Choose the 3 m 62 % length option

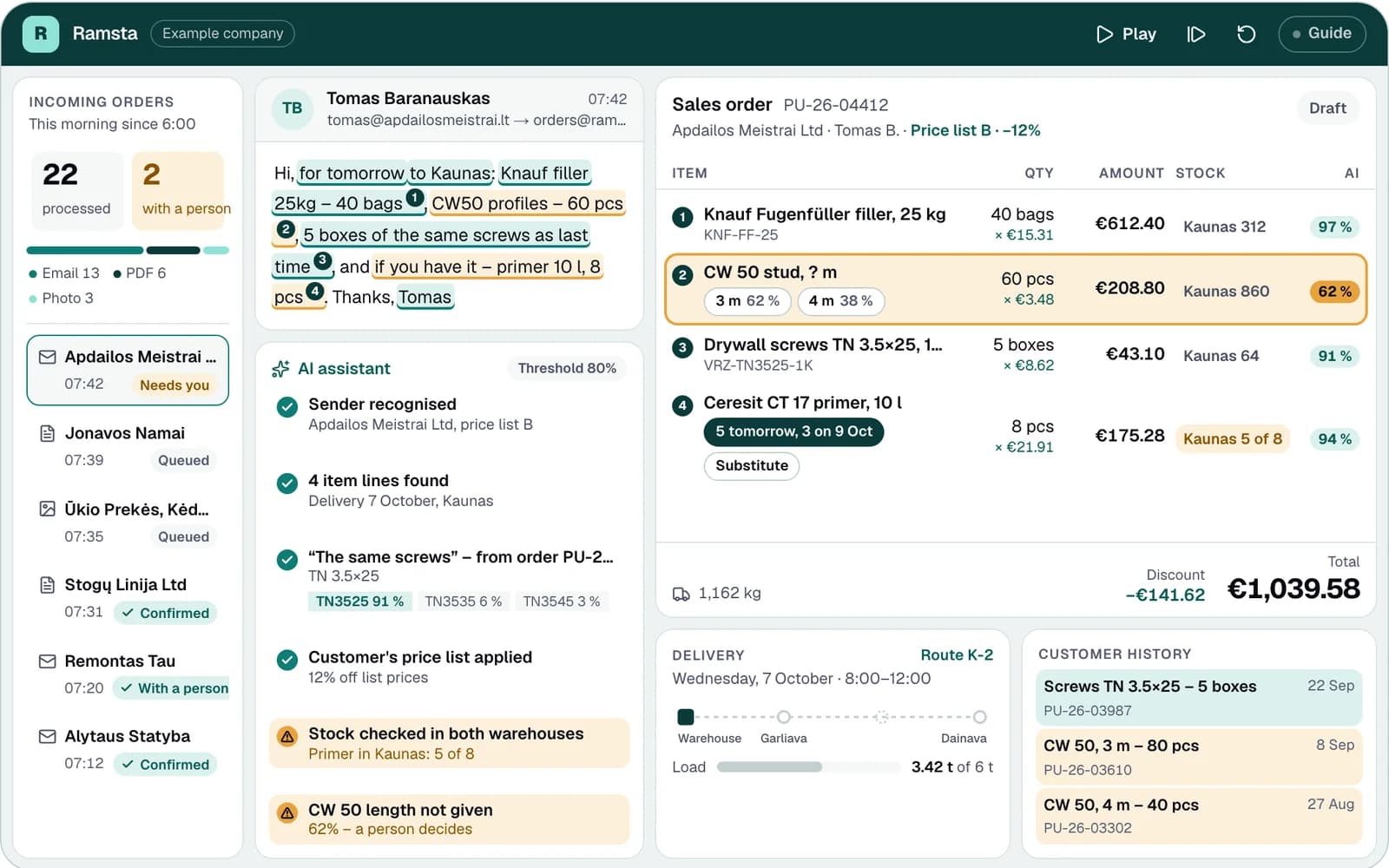[747, 301]
